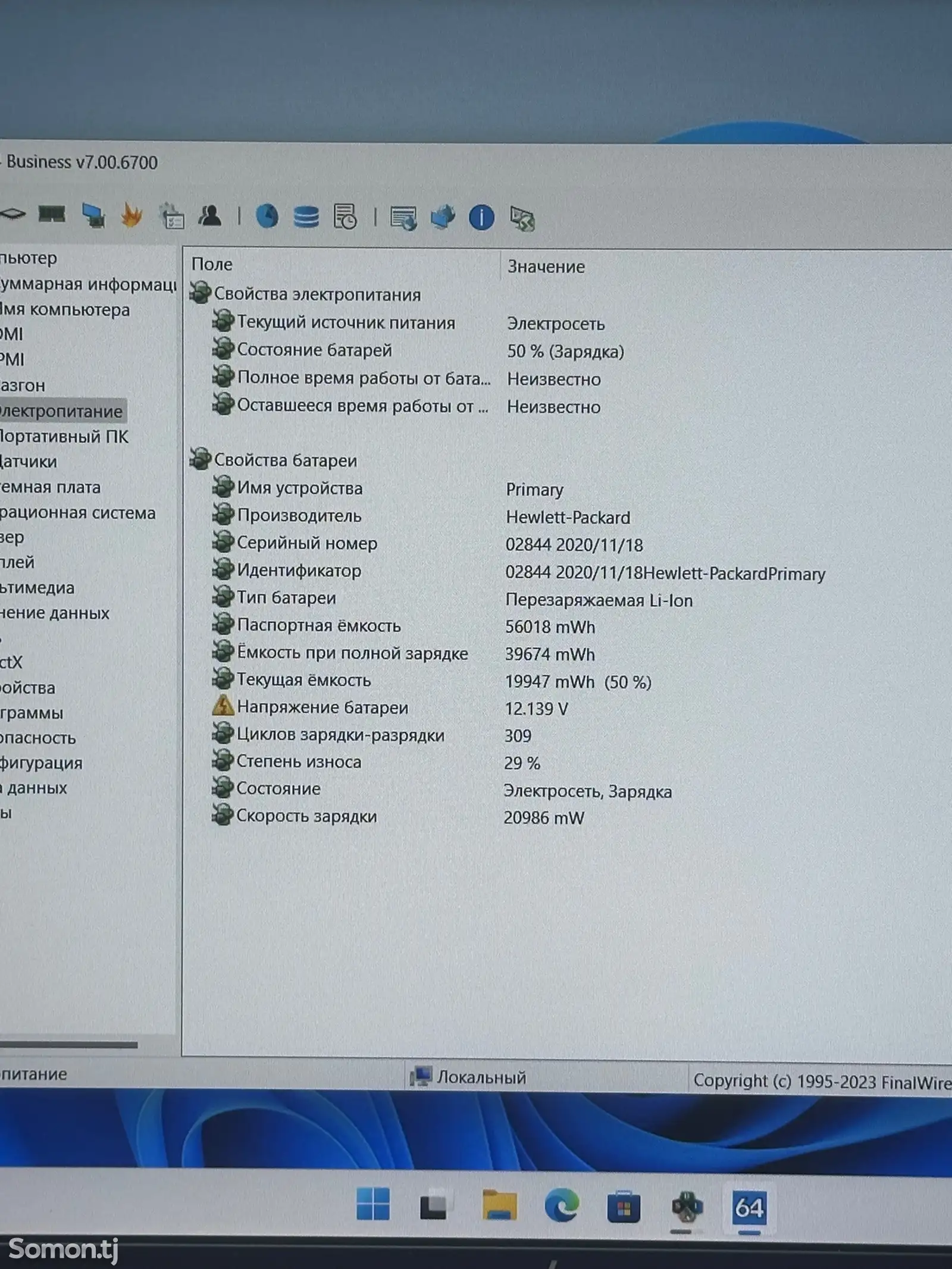Select the Текущий источник питания row
The width and height of the screenshot is (952, 1269).
coord(408,322)
